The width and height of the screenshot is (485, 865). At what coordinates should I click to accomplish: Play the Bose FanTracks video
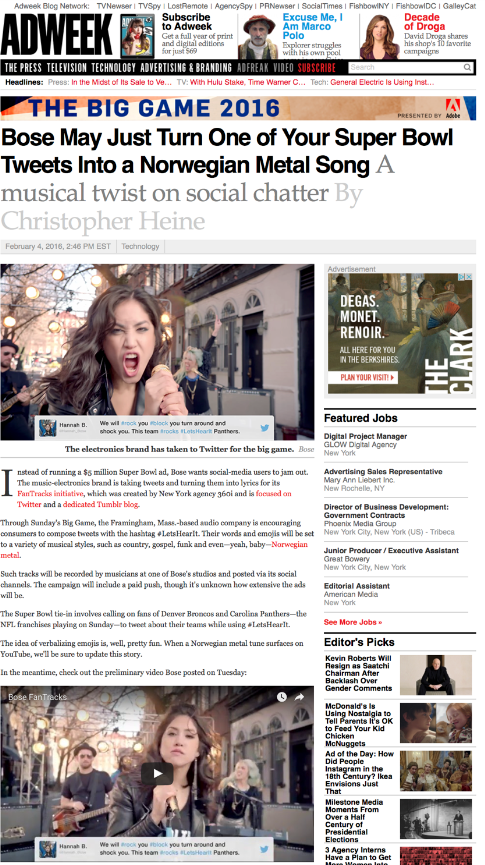(x=157, y=773)
